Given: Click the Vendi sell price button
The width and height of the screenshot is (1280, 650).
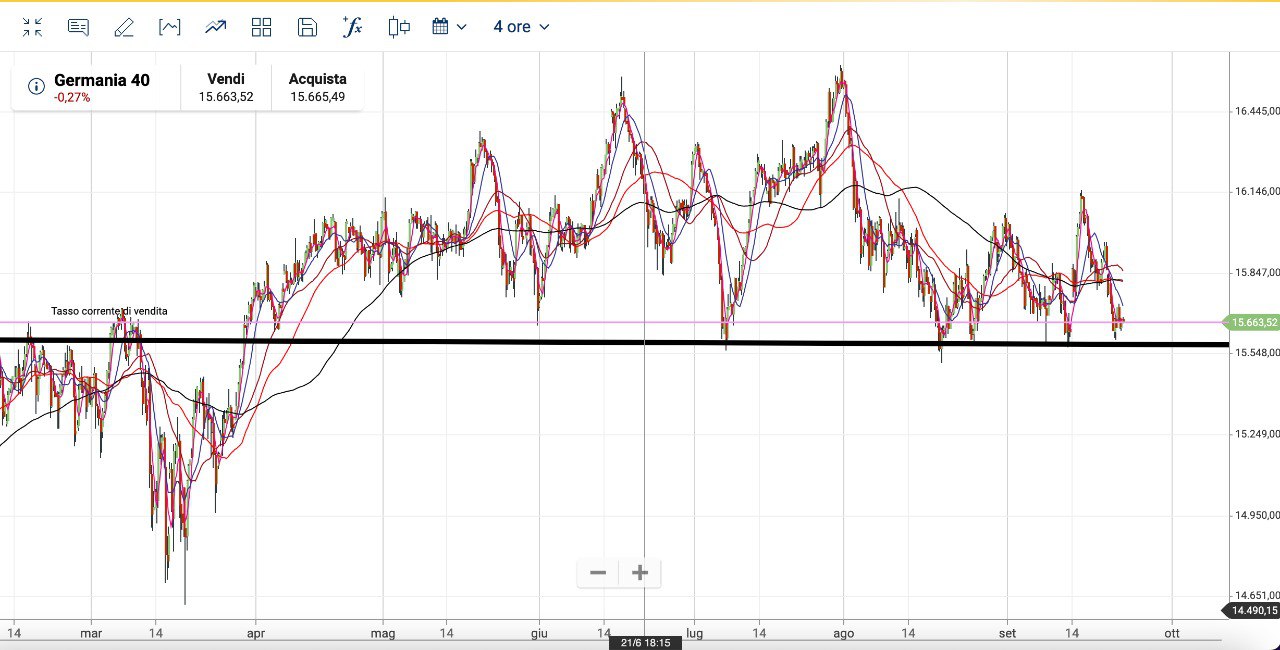Looking at the screenshot, I should 226,88.
